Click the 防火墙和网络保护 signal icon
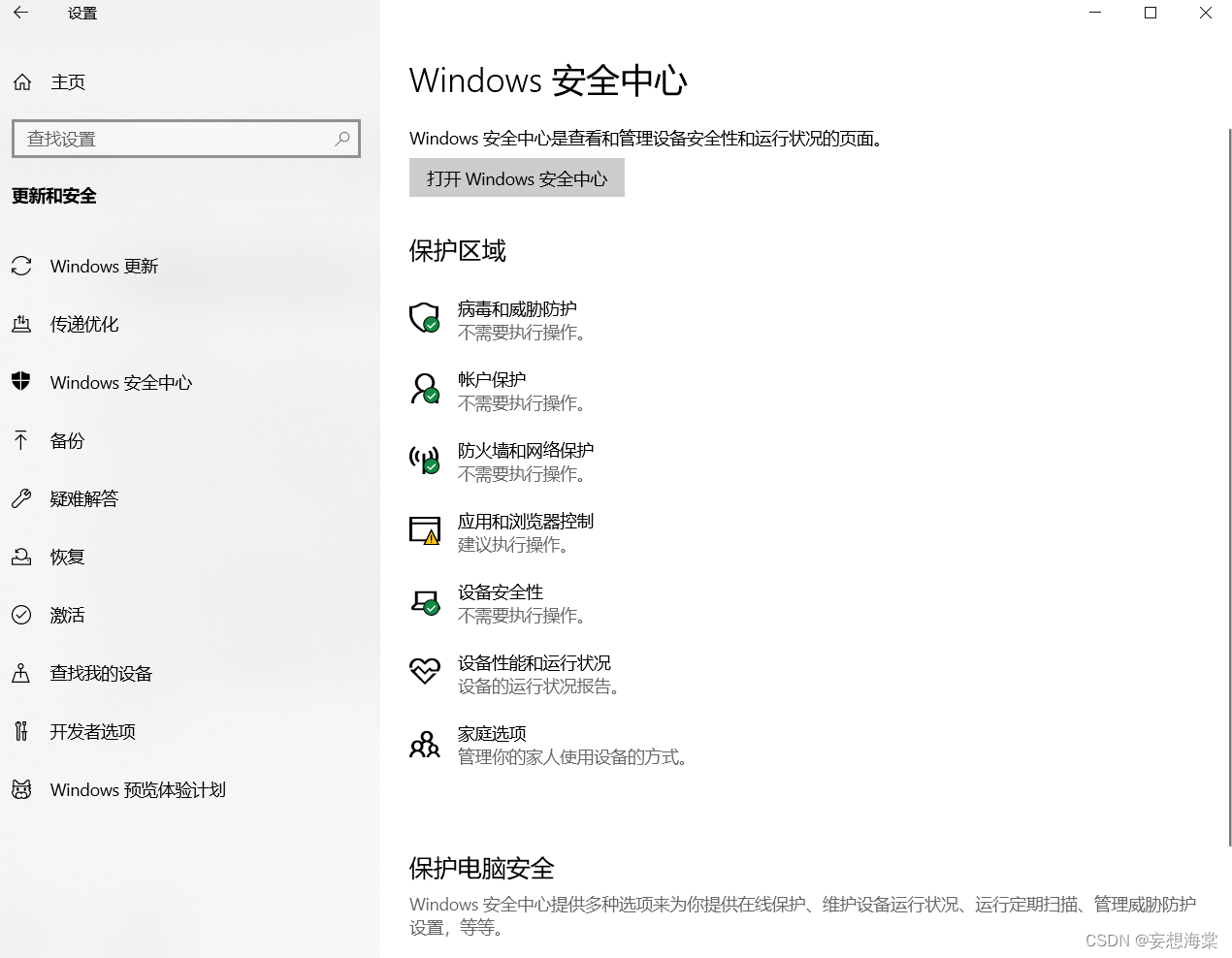Viewport: 1232px width, 958px height. point(425,459)
